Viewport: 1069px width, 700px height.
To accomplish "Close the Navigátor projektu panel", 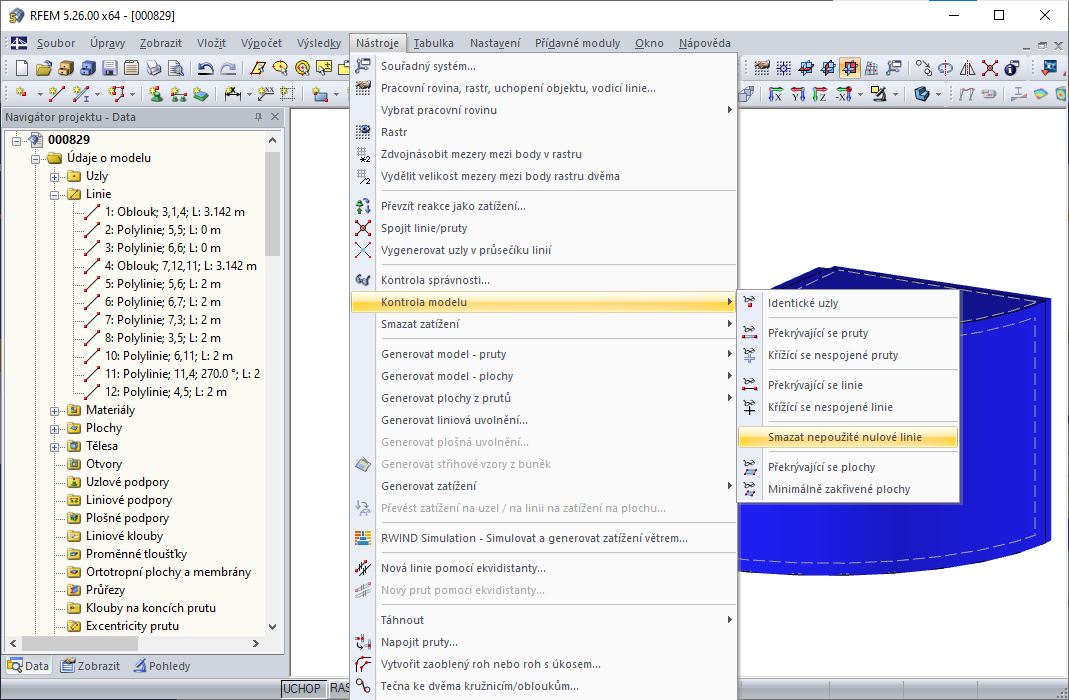I will (275, 117).
